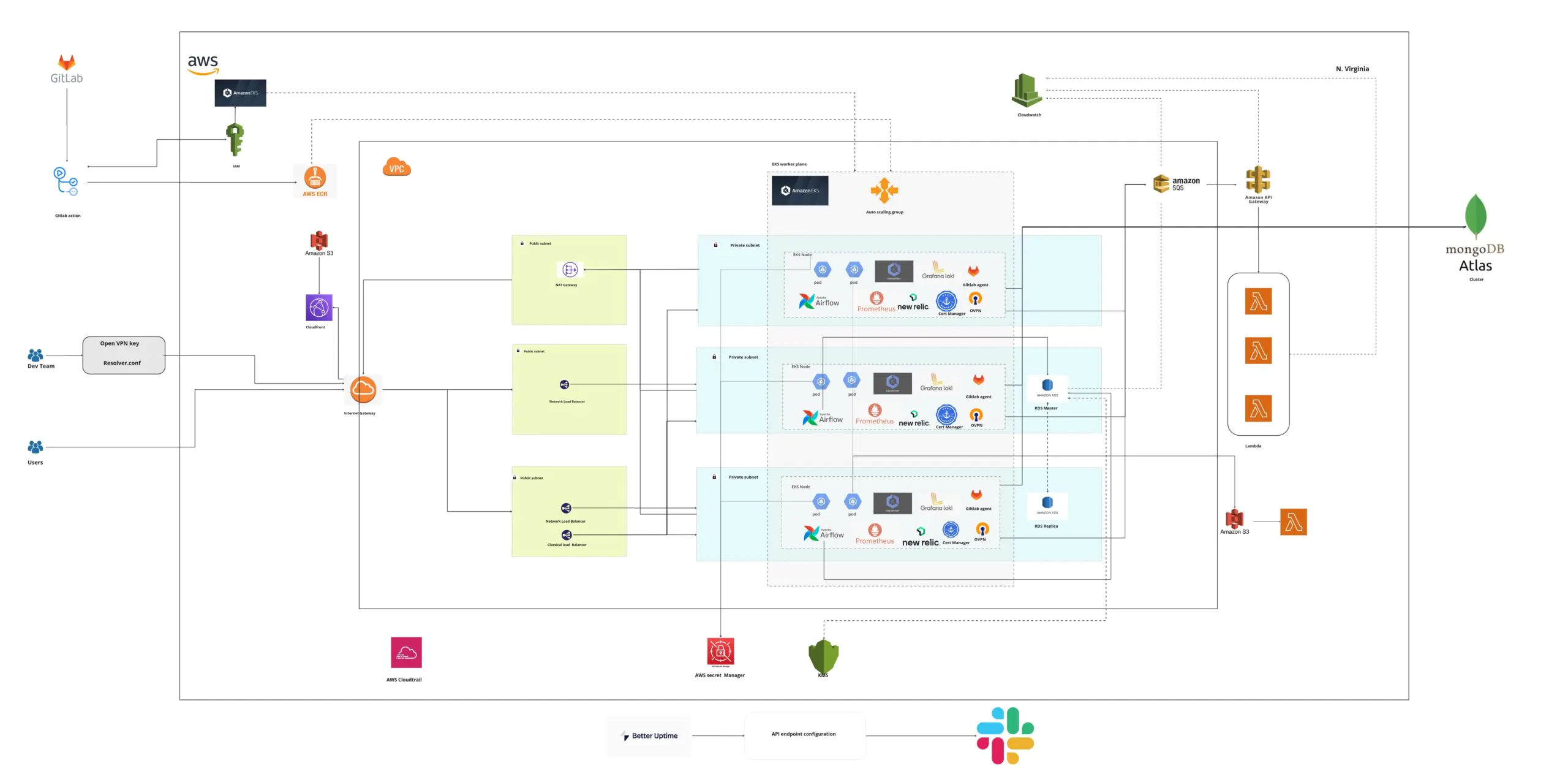1568x782 pixels.
Task: Click the Users people icon
Action: click(x=36, y=447)
